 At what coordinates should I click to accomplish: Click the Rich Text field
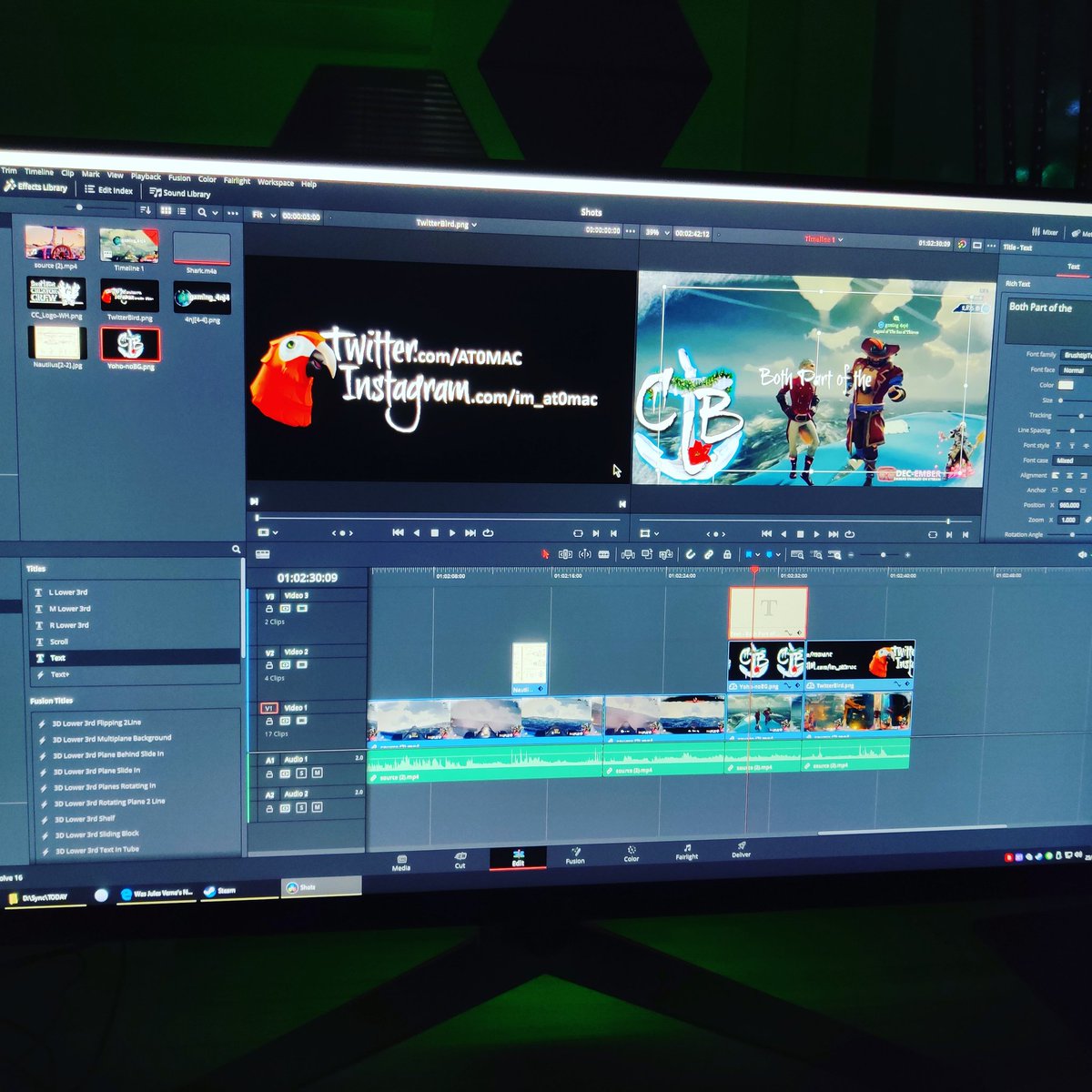[1047, 320]
